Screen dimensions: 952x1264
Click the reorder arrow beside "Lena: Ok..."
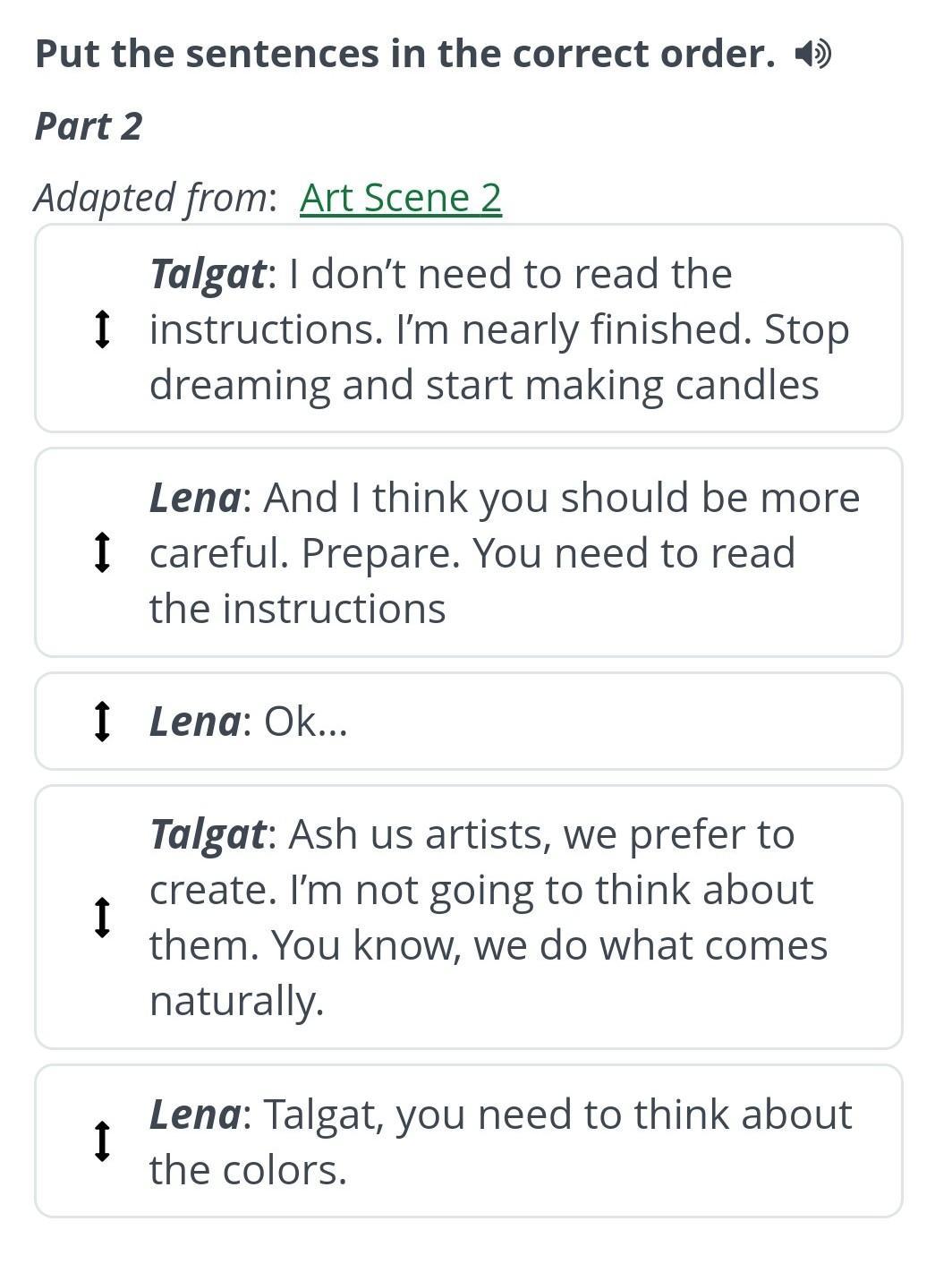coord(102,722)
